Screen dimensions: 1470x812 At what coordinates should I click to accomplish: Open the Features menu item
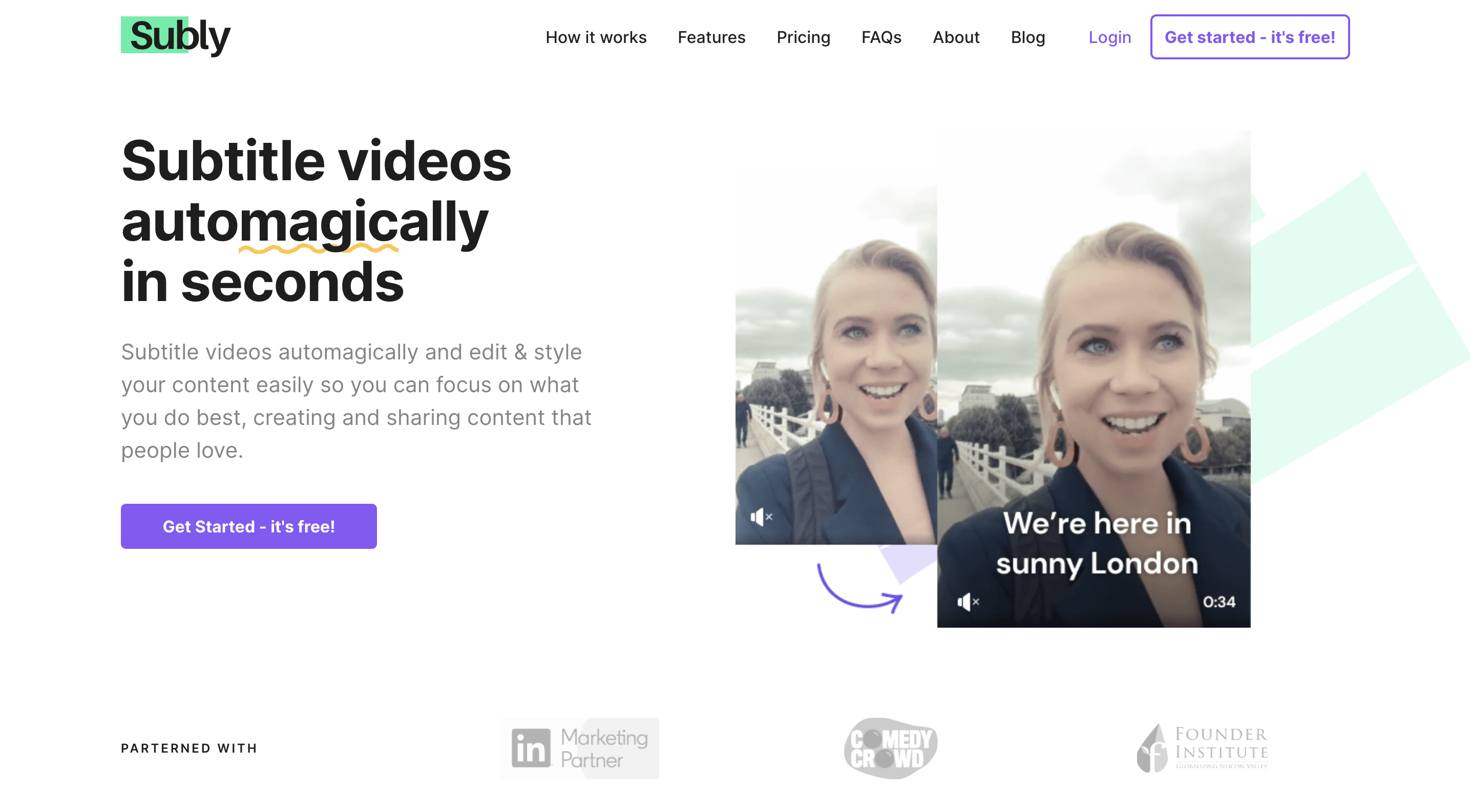click(x=711, y=37)
